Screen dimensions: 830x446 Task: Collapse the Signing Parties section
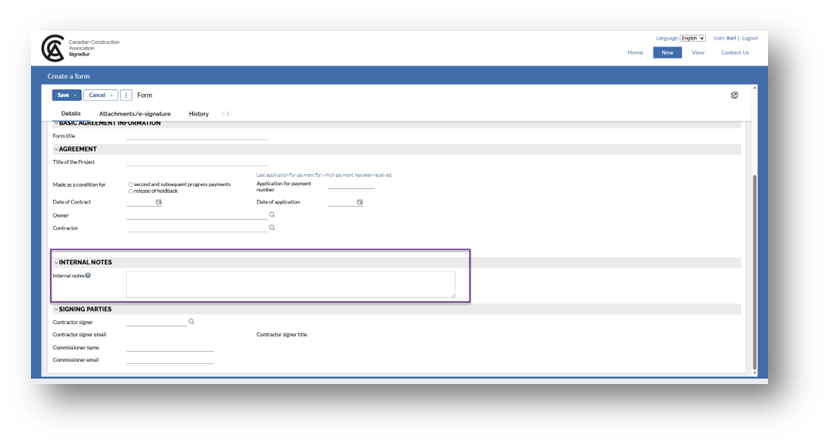[55, 309]
